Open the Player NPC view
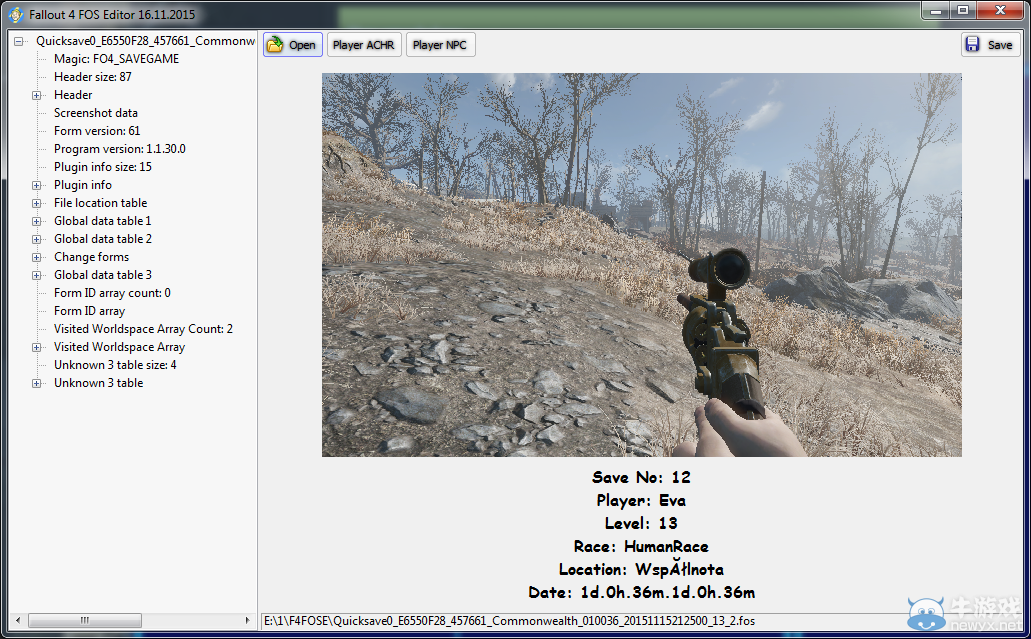 point(440,45)
